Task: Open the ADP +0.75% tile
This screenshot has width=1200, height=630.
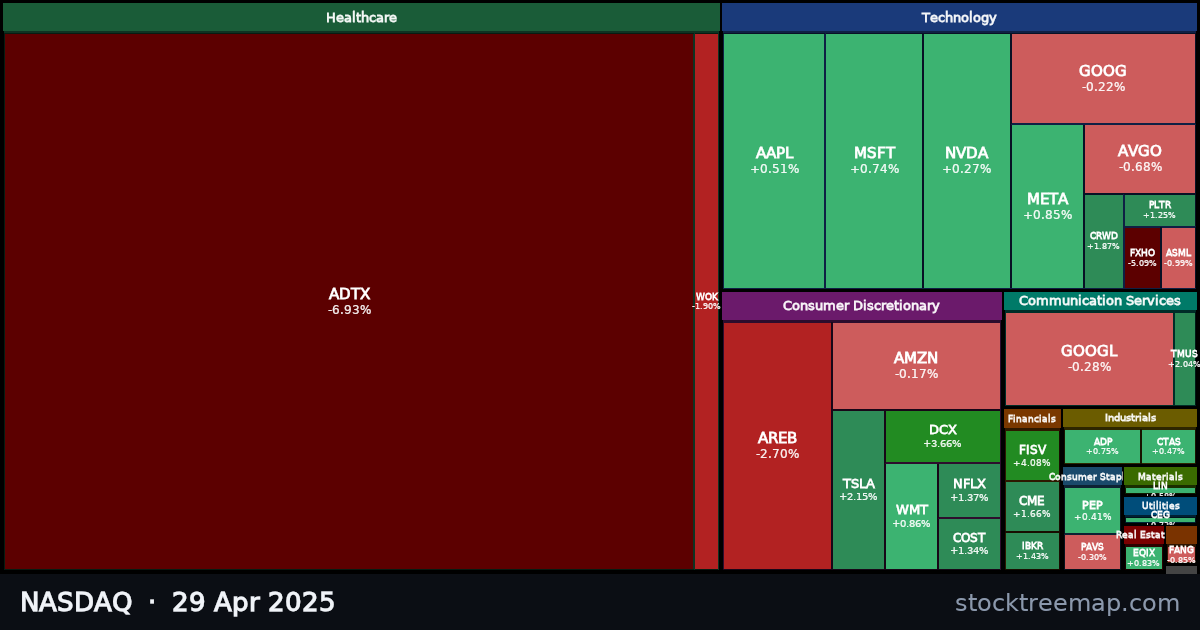Action: [x=1102, y=446]
